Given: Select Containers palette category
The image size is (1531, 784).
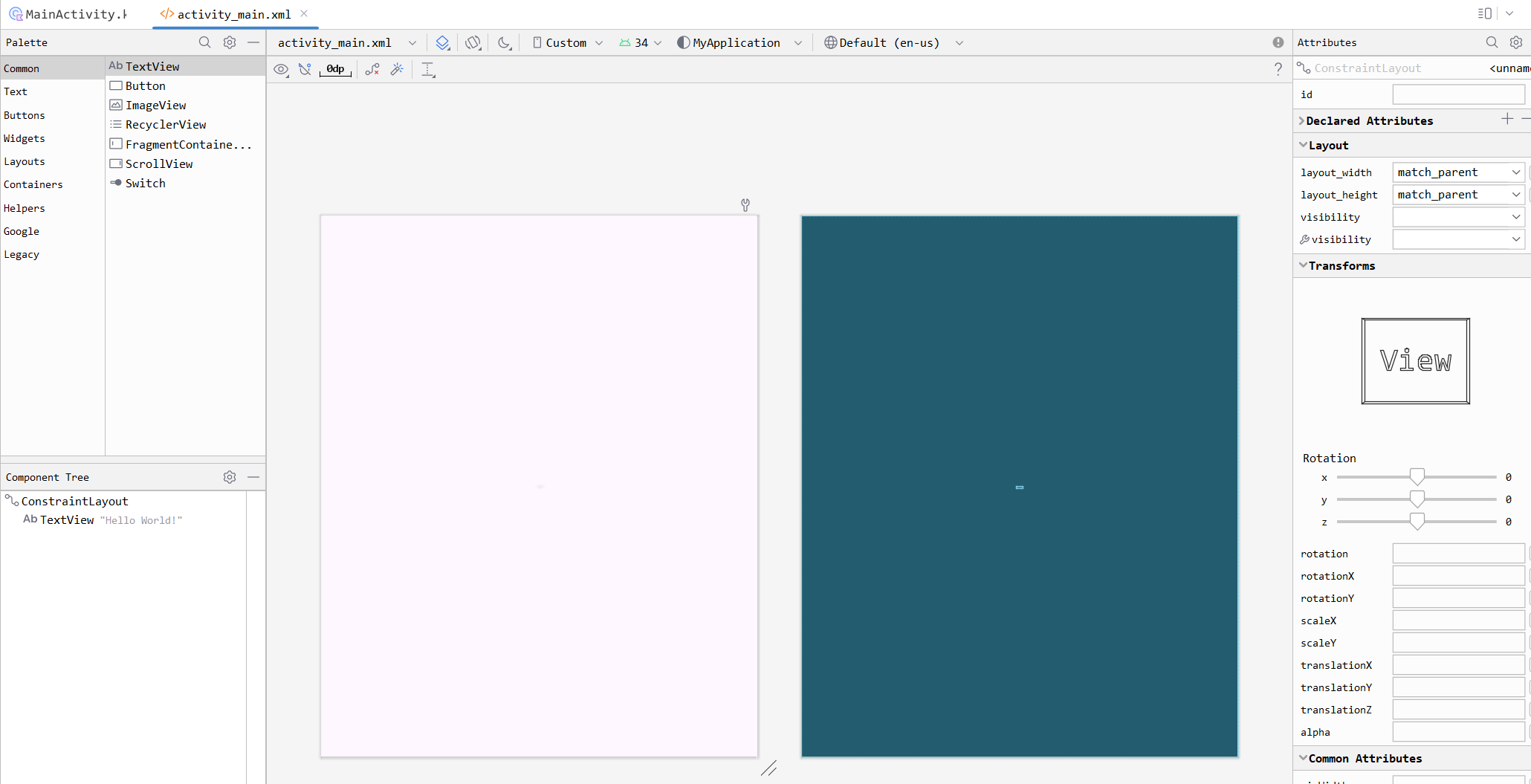Looking at the screenshot, I should coord(52,184).
